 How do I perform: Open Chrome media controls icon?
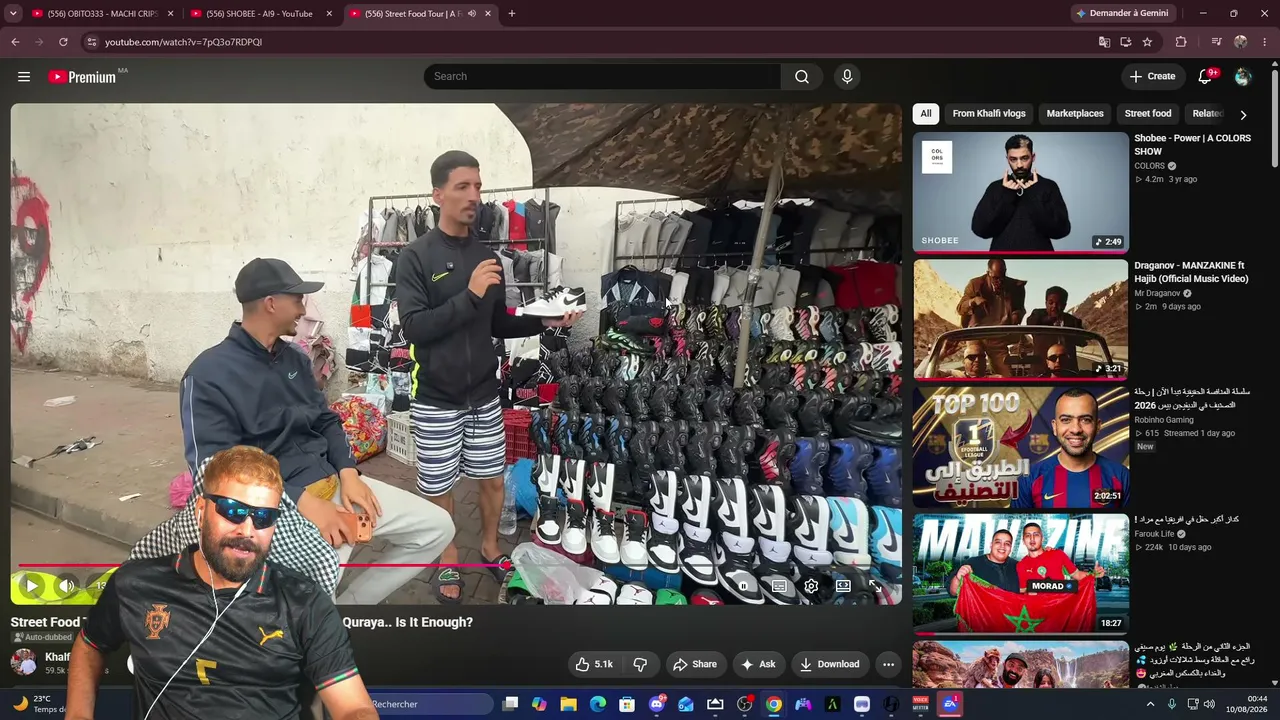point(1216,42)
